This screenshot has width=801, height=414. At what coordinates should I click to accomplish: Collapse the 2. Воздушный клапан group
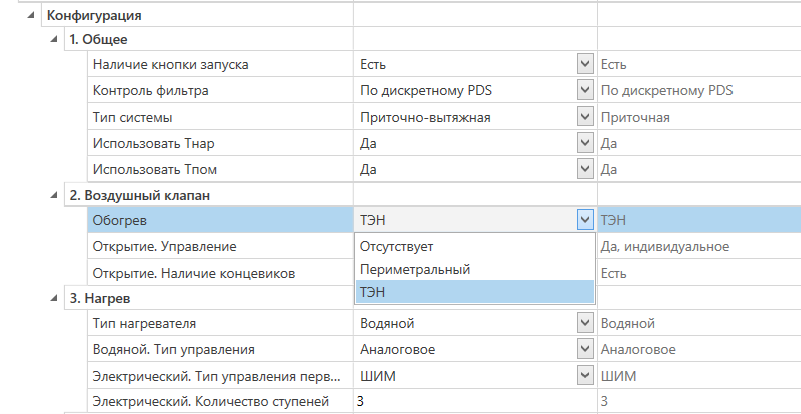52,195
